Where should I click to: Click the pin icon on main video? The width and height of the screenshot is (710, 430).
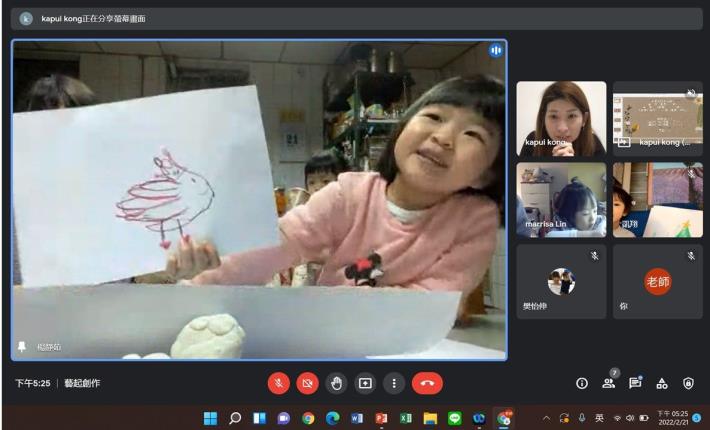pos(22,346)
